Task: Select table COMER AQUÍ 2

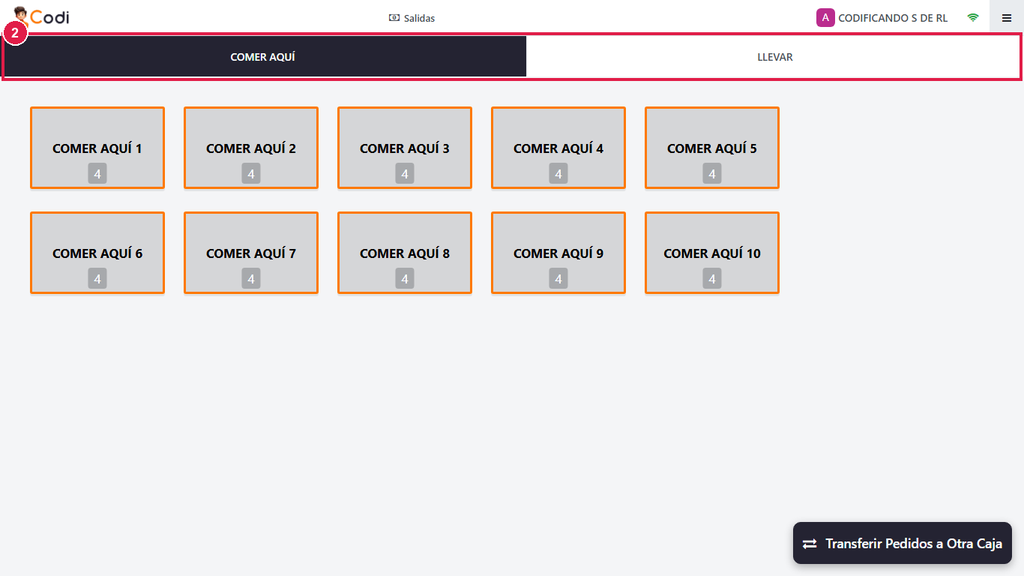Action: pos(251,148)
